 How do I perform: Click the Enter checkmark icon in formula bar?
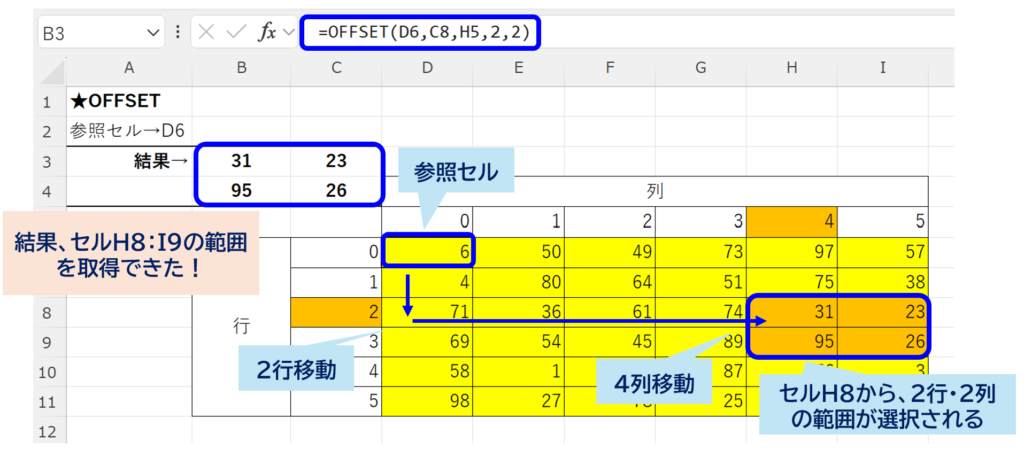234,33
